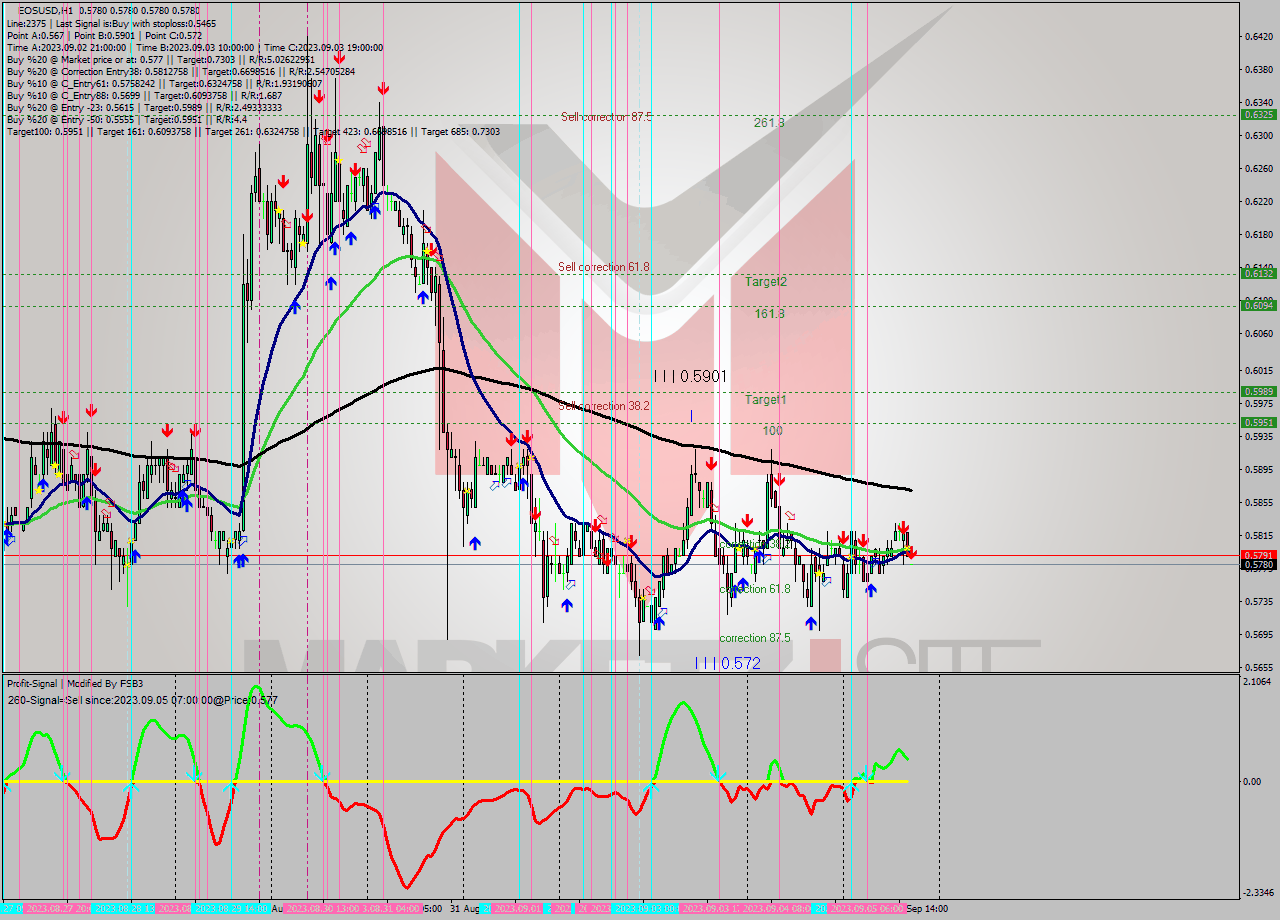
Task: Click the red 0.5791 price tag on axis
Action: [x=1257, y=555]
